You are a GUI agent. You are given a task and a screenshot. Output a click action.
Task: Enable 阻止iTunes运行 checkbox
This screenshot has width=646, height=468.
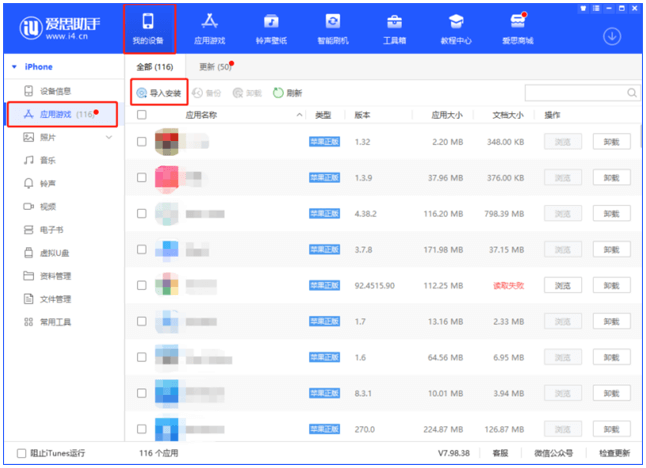tap(23, 453)
